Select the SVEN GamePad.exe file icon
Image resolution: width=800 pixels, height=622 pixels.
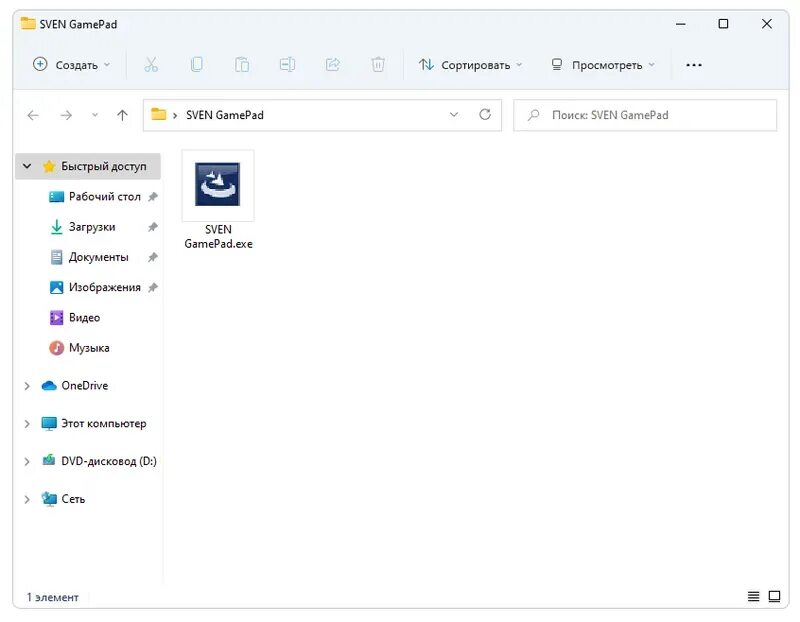coord(218,184)
